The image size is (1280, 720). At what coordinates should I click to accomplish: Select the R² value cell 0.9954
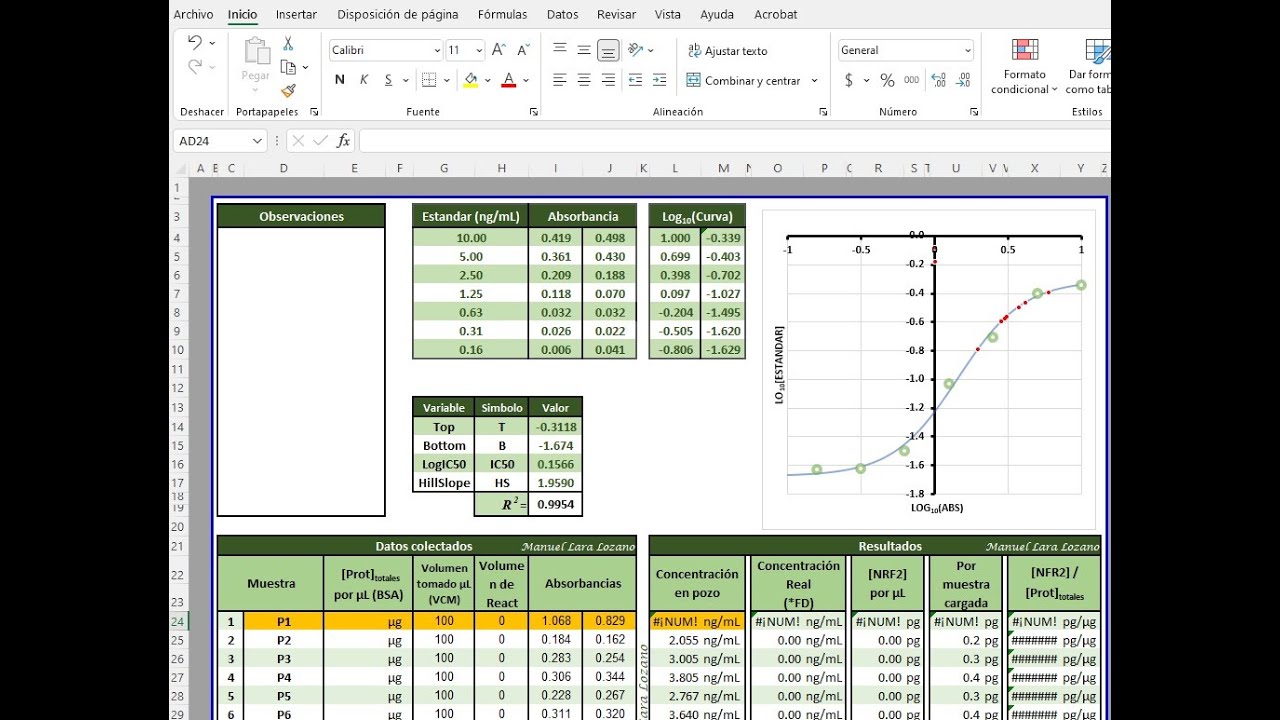pos(555,505)
